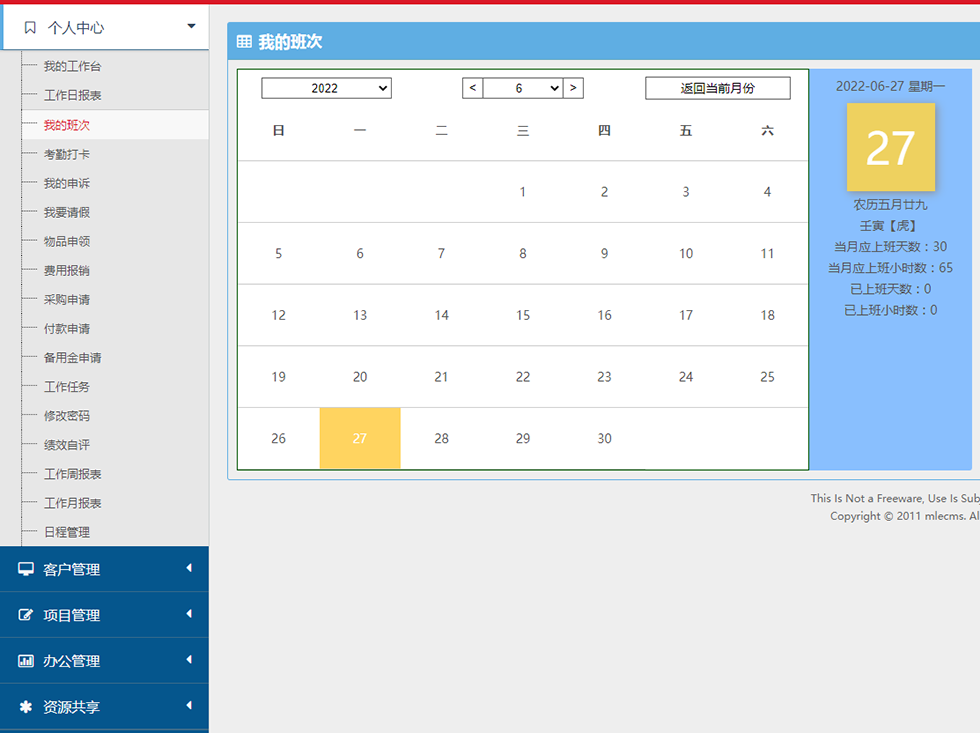Open 费用报销 in sidebar
This screenshot has width=980, height=733.
[x=67, y=271]
